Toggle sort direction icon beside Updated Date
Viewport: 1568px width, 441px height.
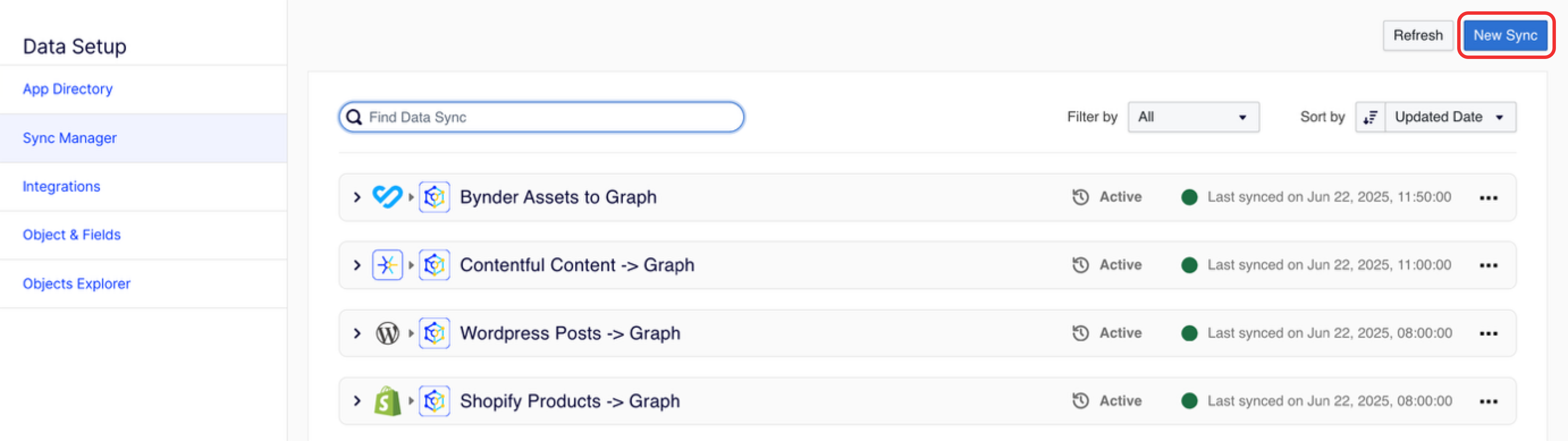[x=1370, y=117]
